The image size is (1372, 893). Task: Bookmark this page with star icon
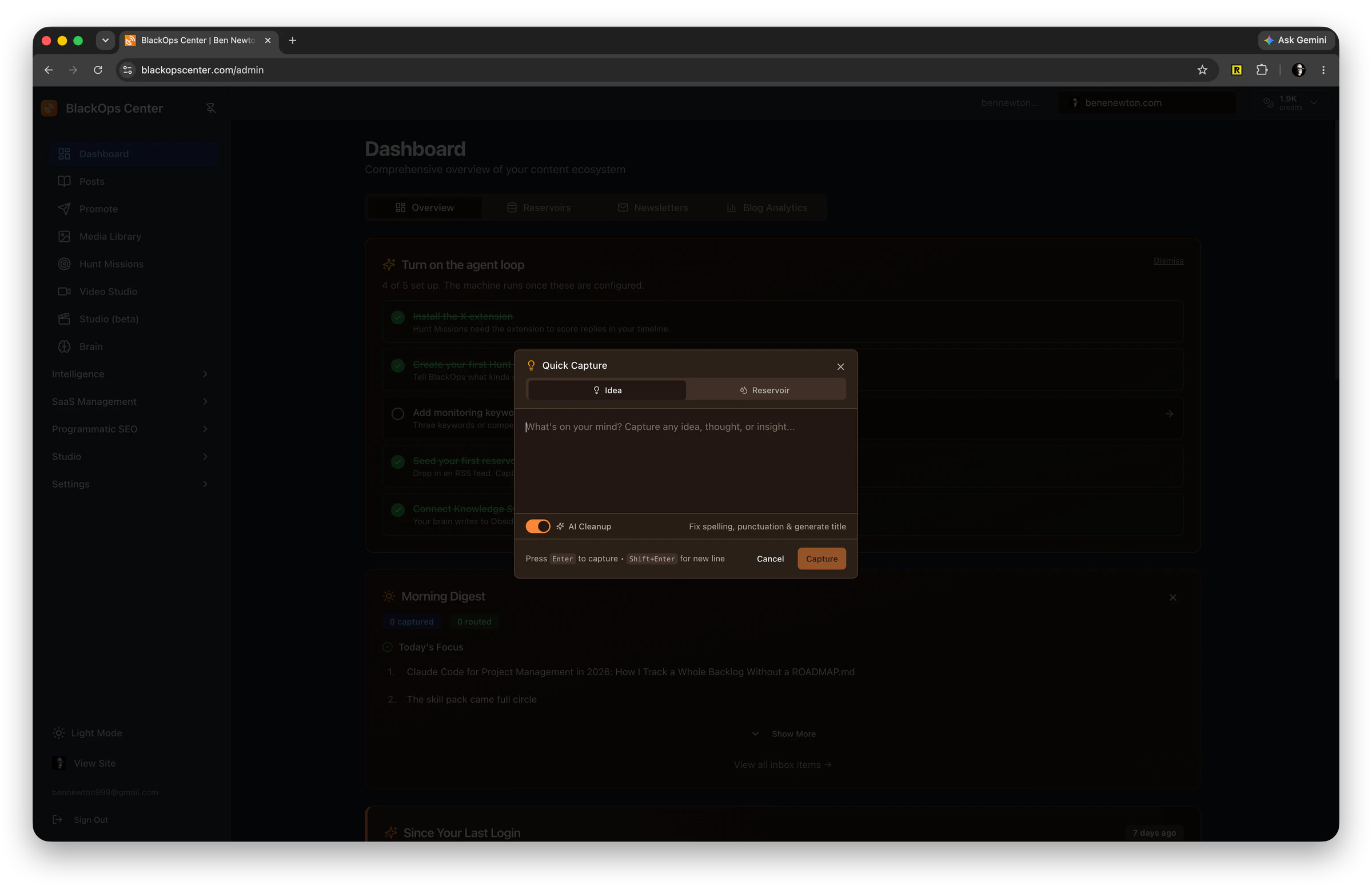tap(1202, 70)
